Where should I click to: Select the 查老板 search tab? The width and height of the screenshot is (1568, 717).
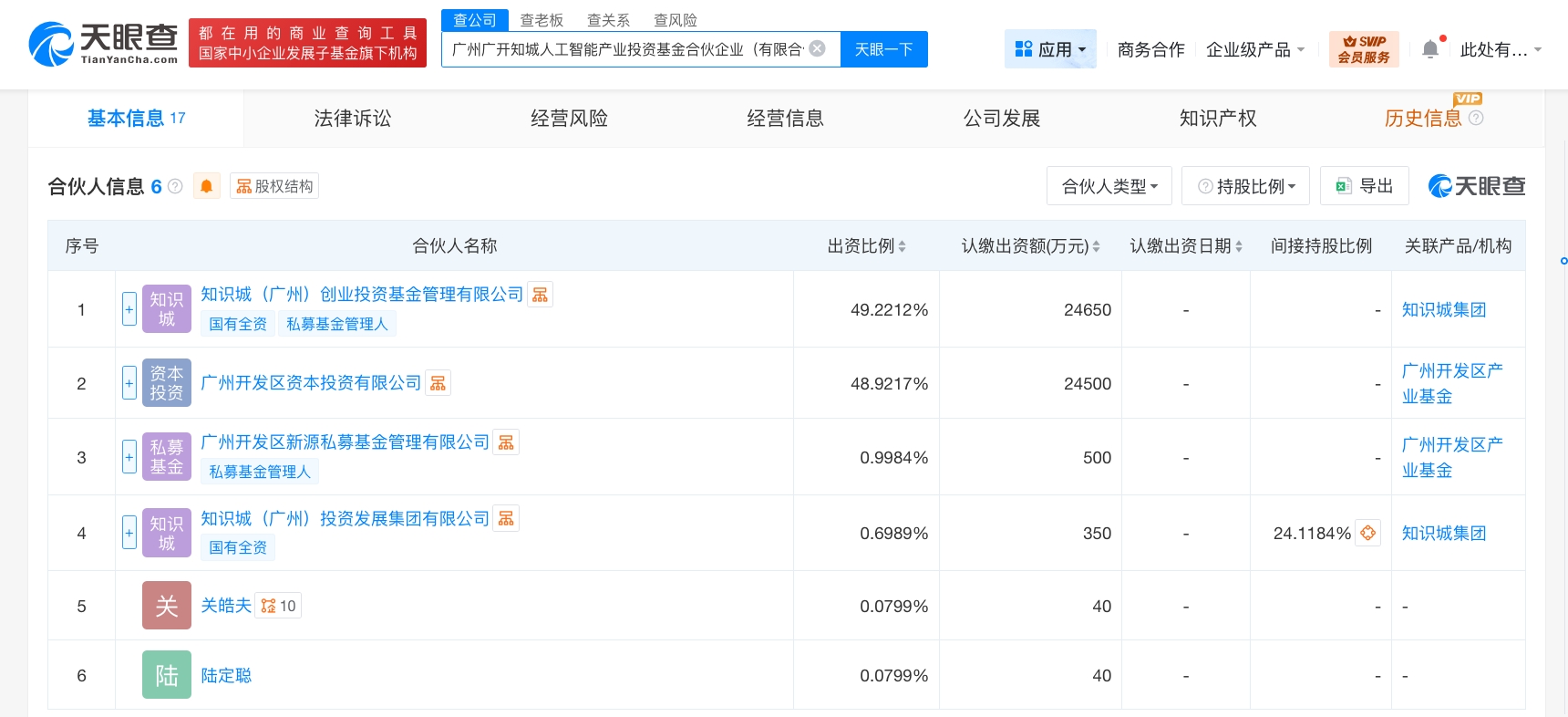pos(542,20)
